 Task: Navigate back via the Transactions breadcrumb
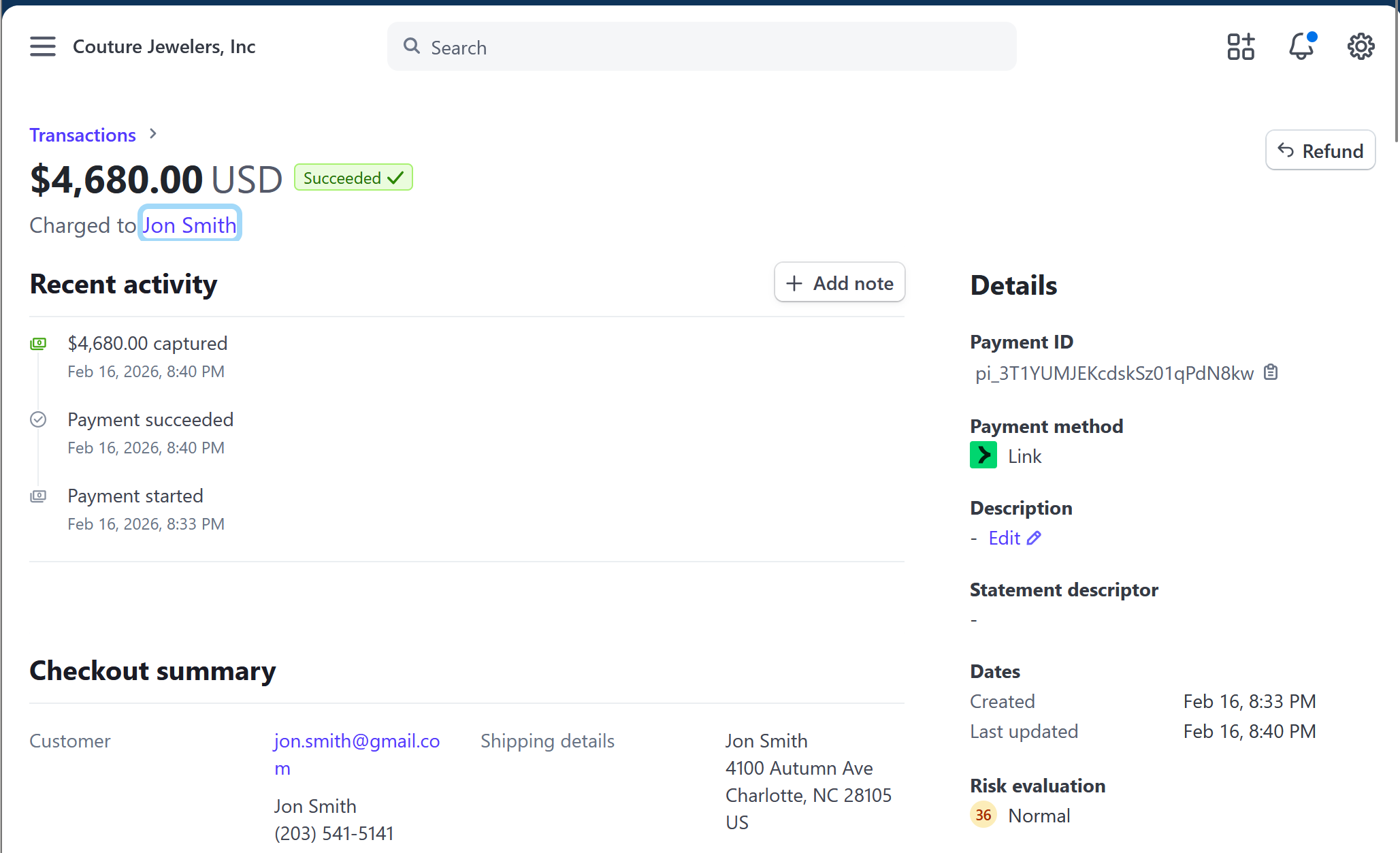click(x=82, y=135)
